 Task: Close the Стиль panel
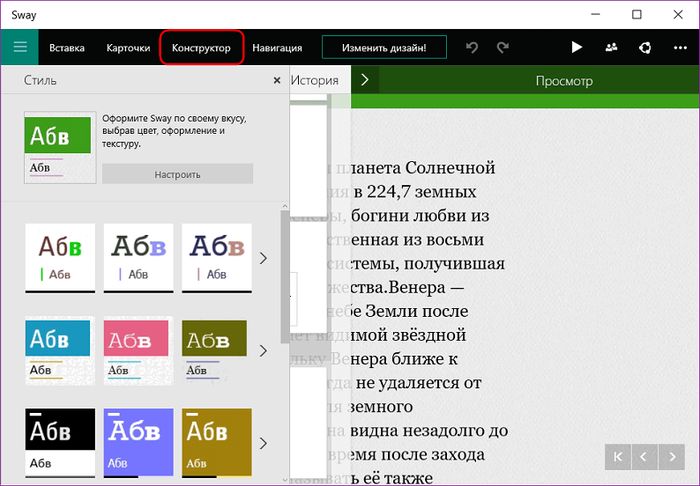(x=277, y=80)
